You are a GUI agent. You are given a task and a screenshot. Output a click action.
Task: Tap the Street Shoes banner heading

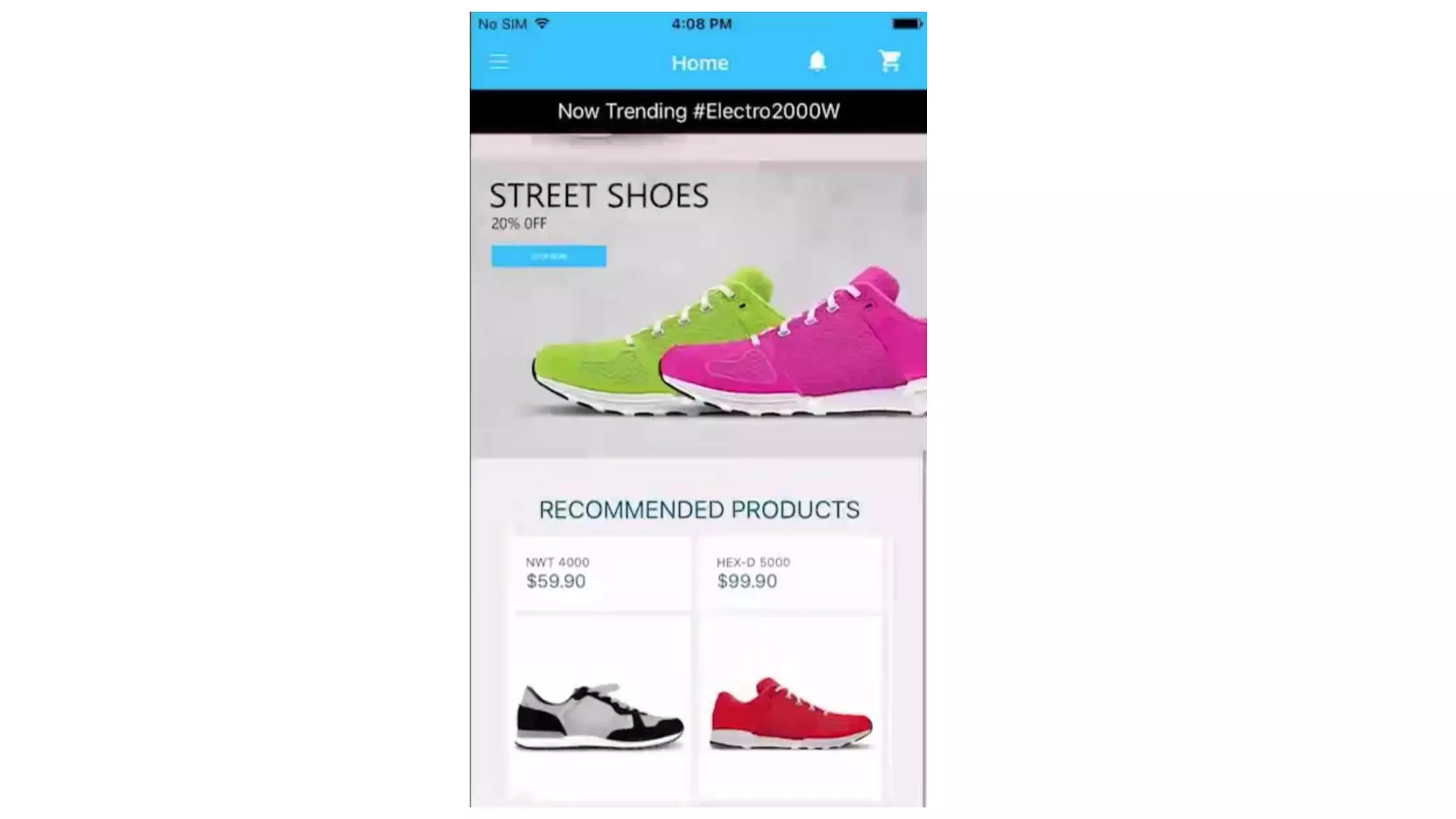click(x=599, y=196)
